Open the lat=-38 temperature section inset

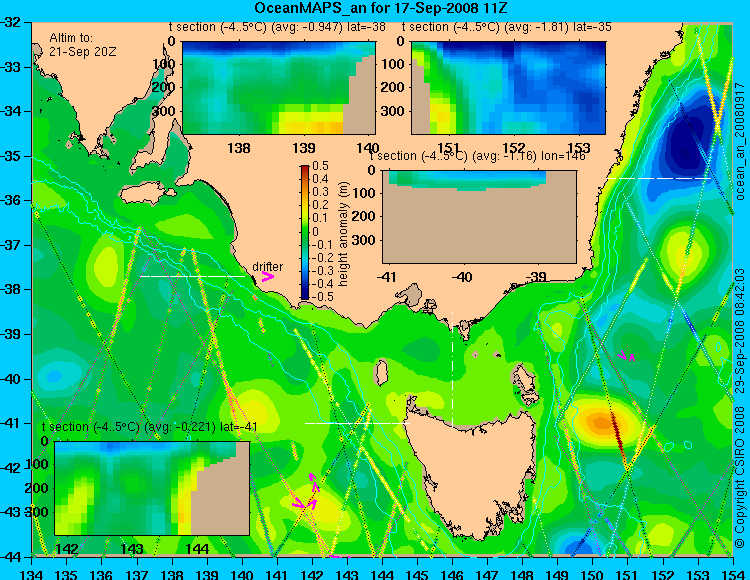[x=279, y=88]
